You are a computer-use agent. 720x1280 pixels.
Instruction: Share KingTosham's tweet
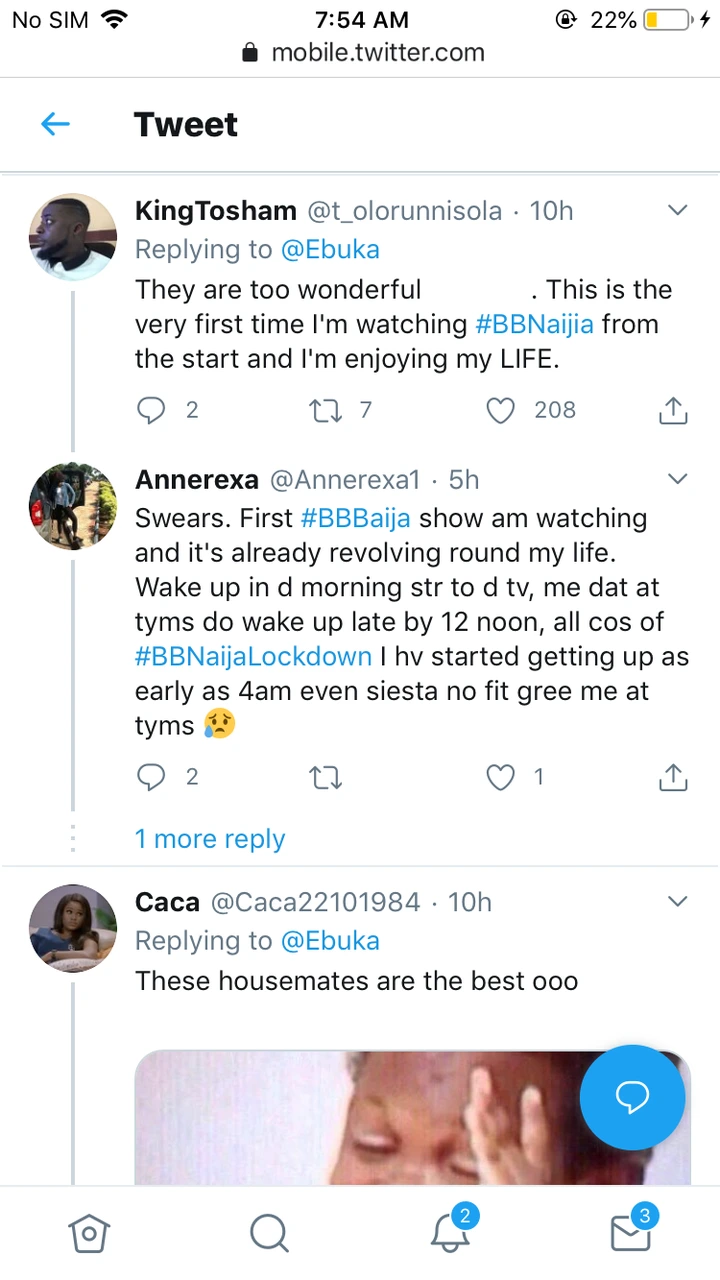coord(673,410)
